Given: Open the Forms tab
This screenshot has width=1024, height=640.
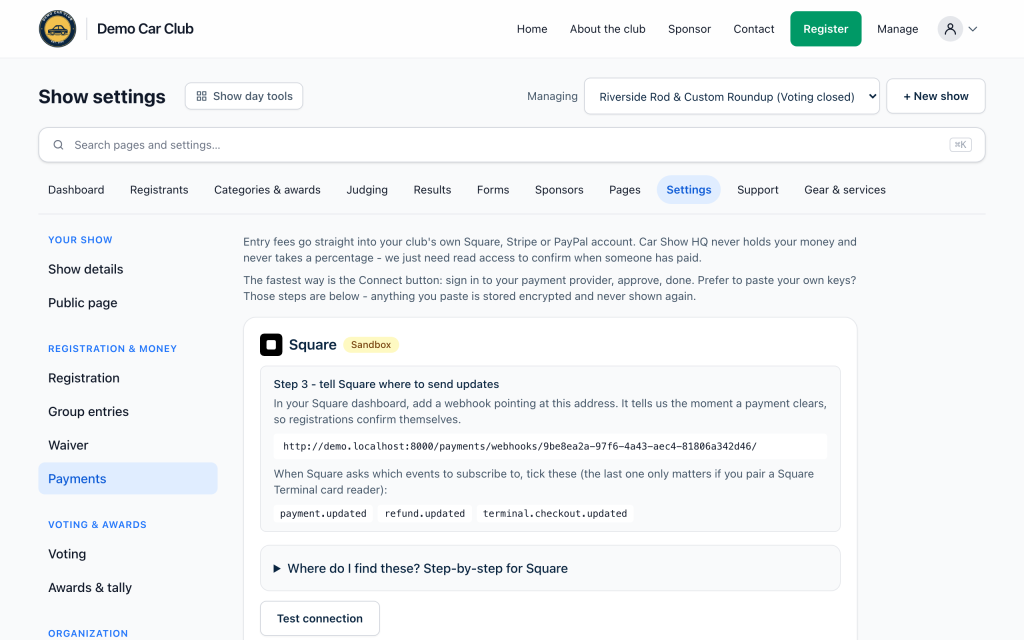Looking at the screenshot, I should click(493, 190).
